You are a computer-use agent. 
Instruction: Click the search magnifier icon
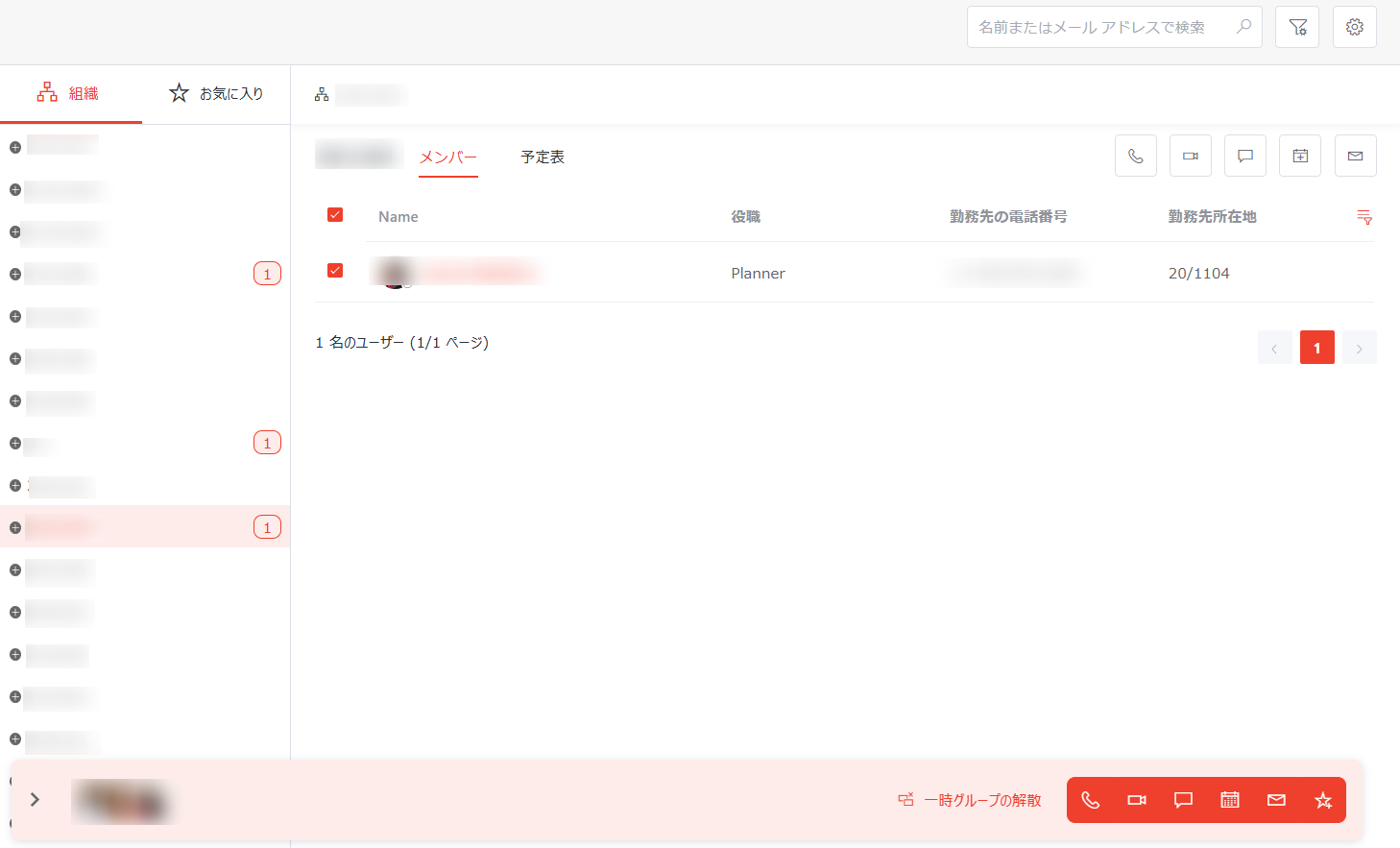[x=1243, y=27]
